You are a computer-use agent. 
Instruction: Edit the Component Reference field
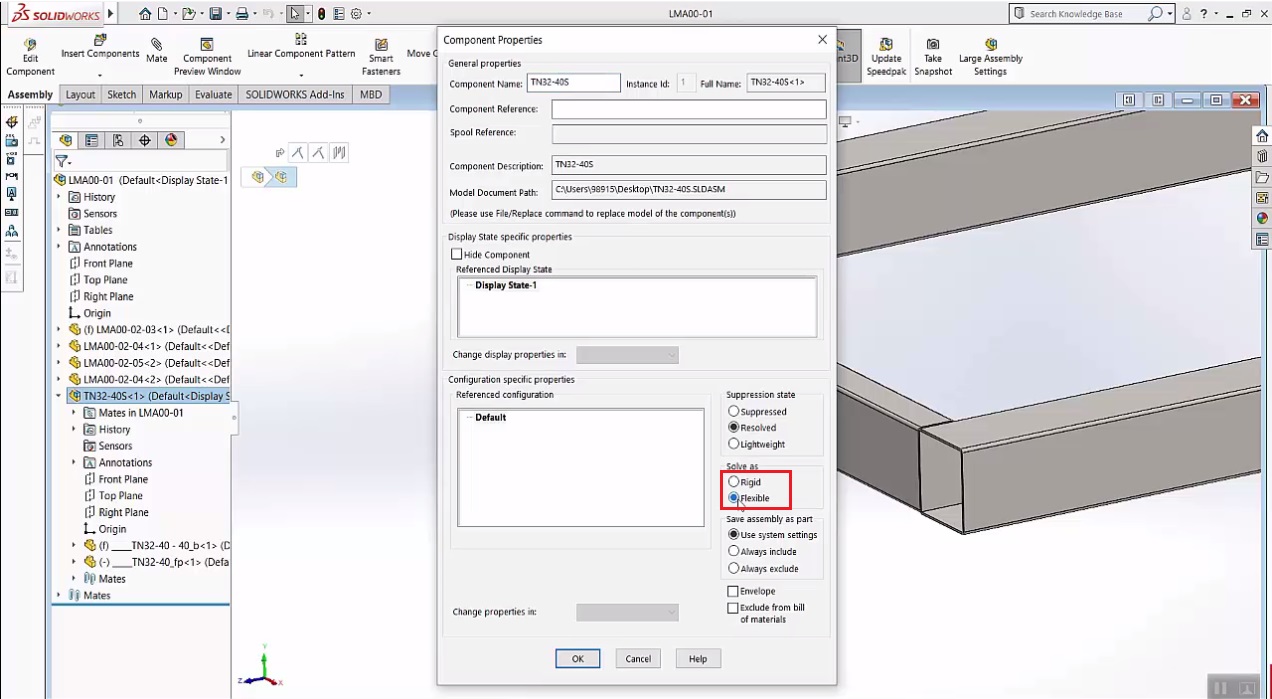(x=688, y=109)
